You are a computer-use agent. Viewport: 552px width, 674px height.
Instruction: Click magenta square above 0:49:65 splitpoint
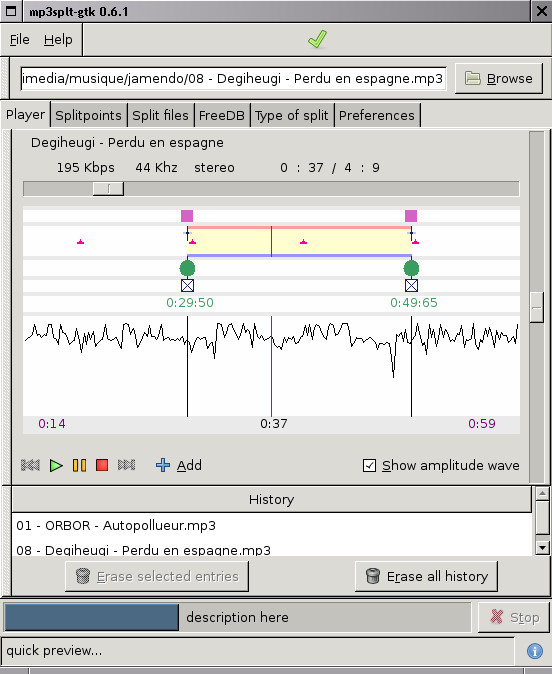click(411, 216)
